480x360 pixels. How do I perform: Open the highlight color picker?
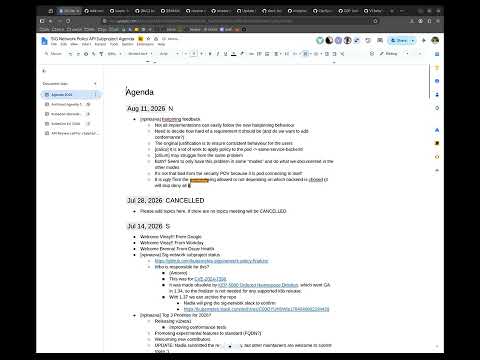[242, 54]
